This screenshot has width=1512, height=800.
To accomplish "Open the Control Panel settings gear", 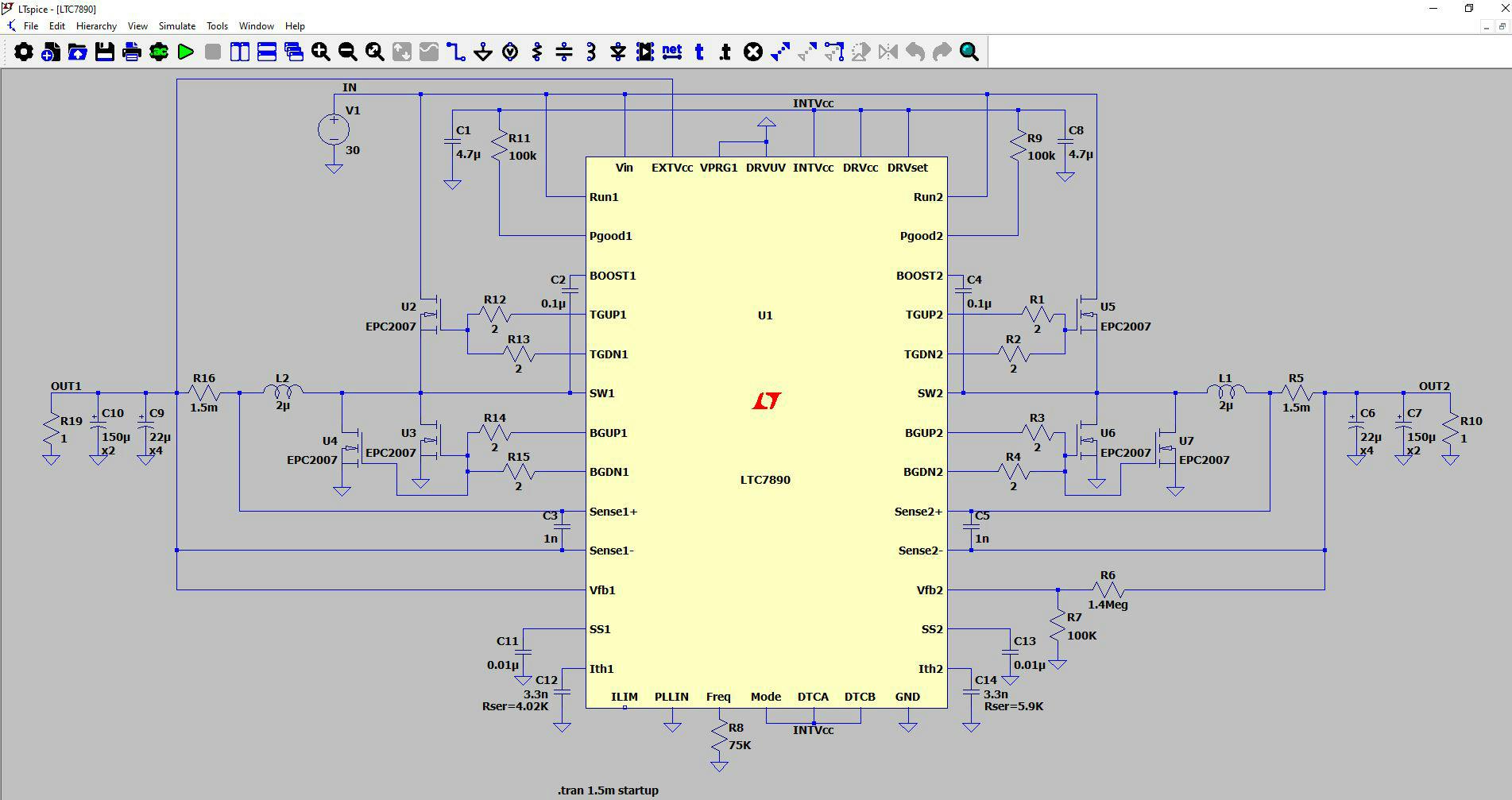I will tap(24, 52).
